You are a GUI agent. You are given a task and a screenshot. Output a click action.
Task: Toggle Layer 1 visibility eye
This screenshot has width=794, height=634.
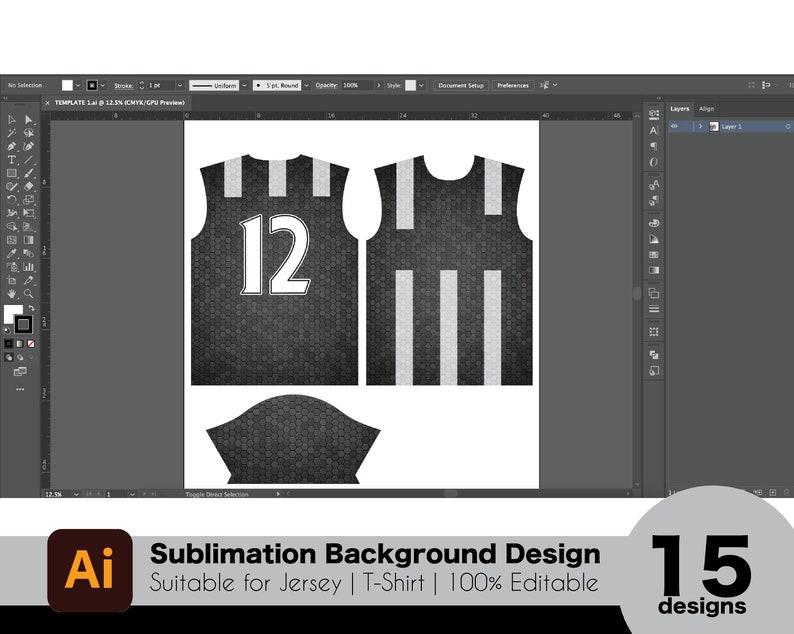tap(674, 126)
